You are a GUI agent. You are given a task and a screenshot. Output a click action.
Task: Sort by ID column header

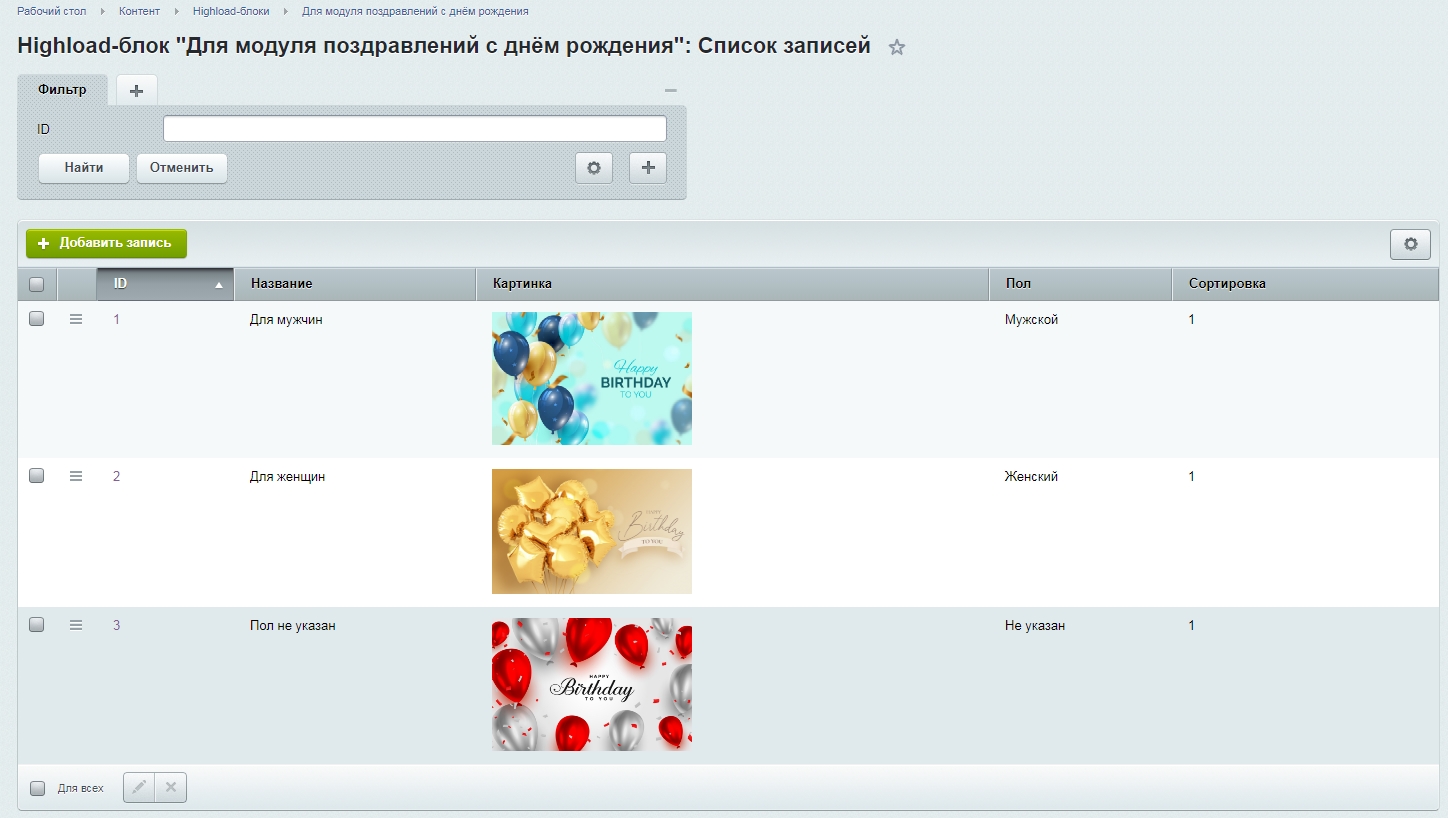click(165, 284)
